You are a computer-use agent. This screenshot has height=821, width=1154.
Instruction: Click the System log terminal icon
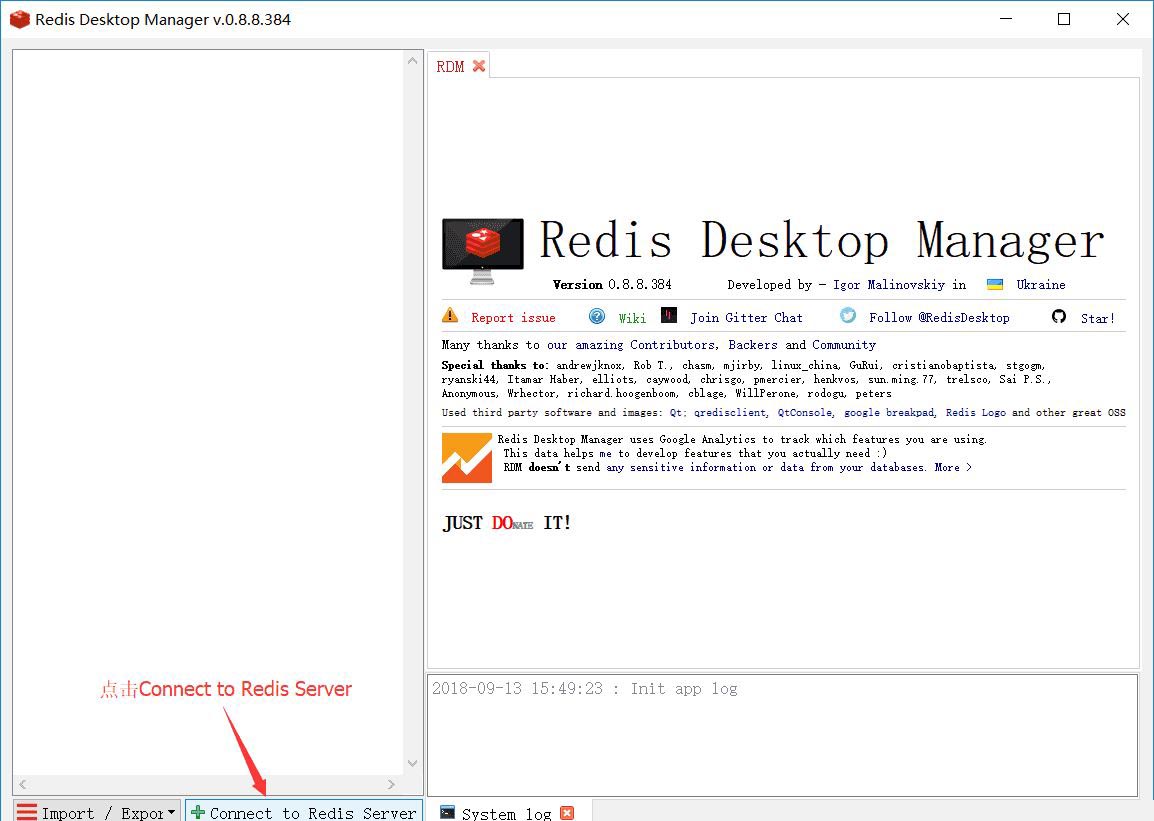click(x=447, y=811)
